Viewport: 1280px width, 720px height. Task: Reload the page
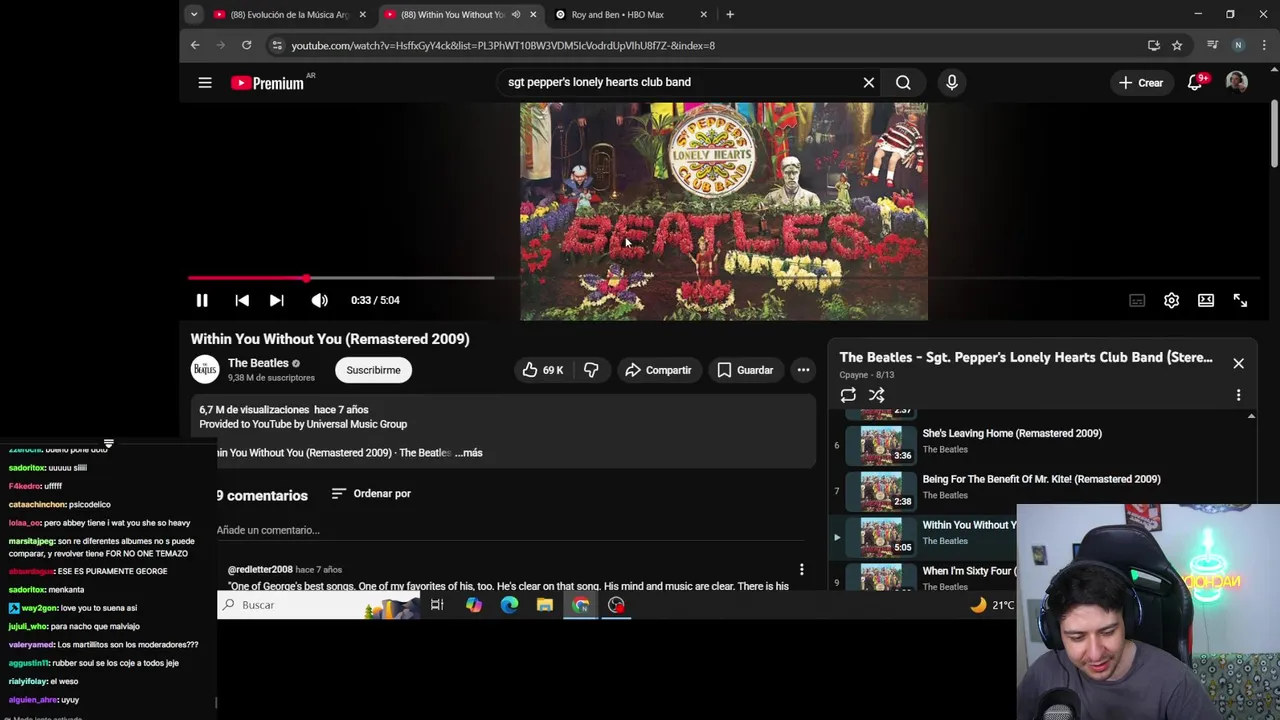pyautogui.click(x=246, y=45)
